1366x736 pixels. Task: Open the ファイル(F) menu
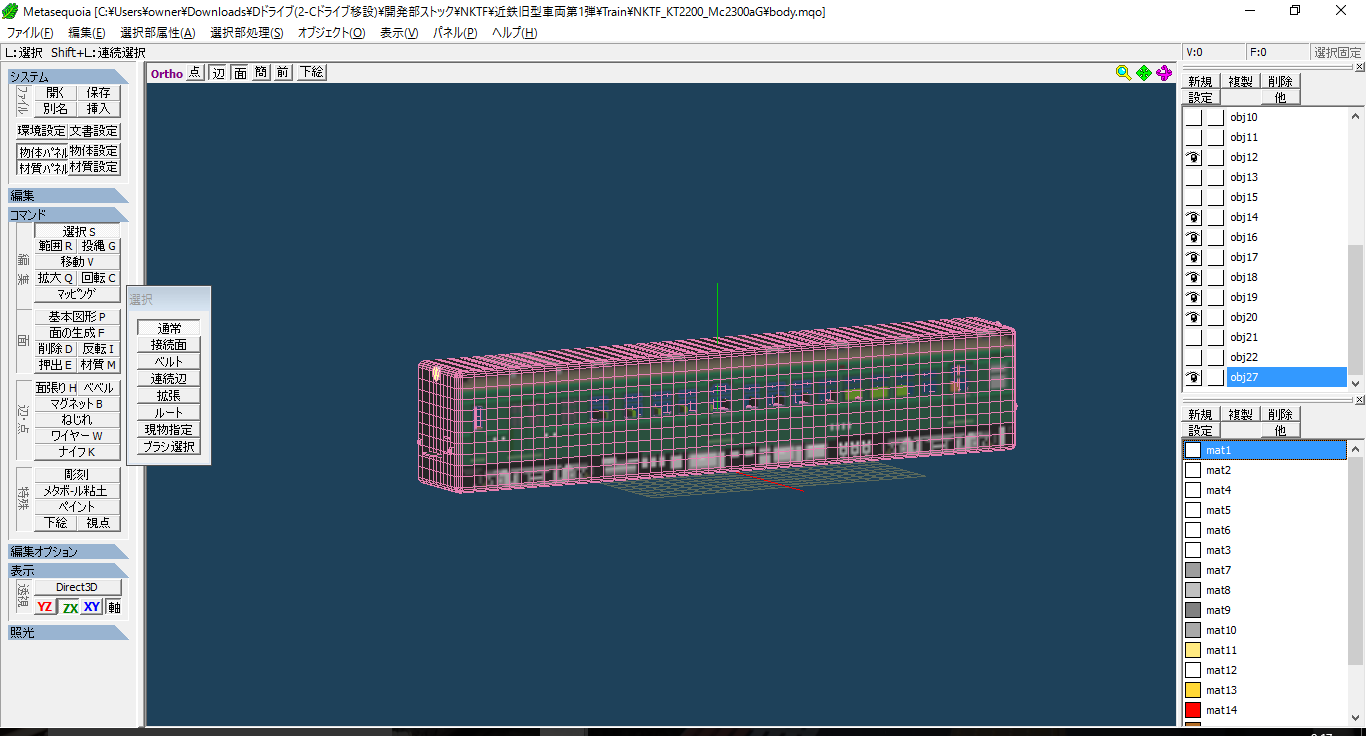30,33
